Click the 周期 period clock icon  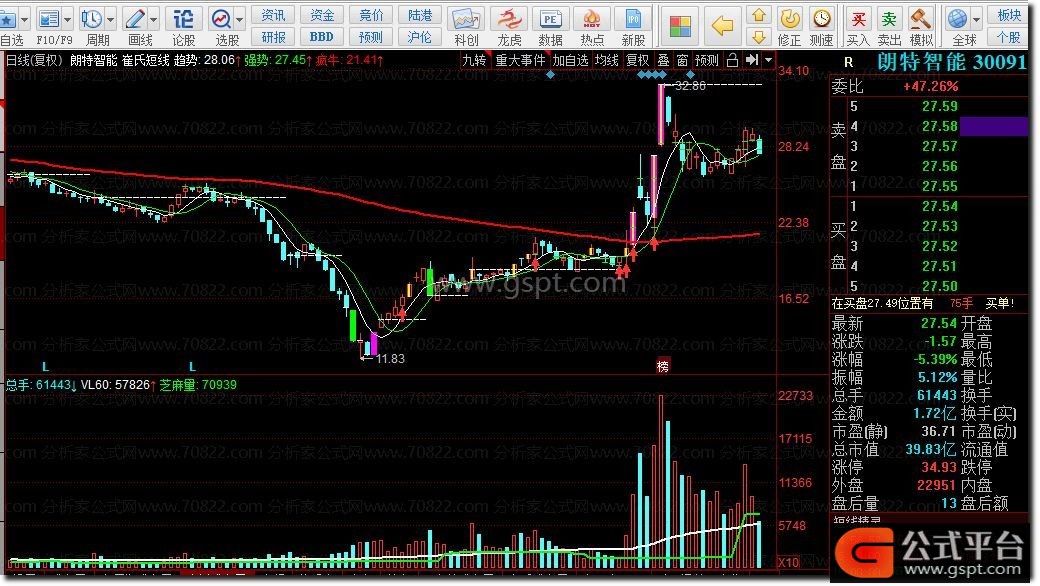[91, 19]
